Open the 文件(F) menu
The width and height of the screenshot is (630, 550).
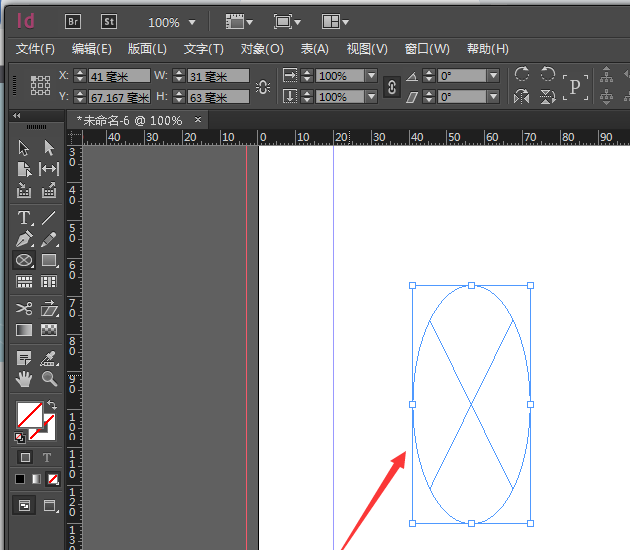[35, 49]
